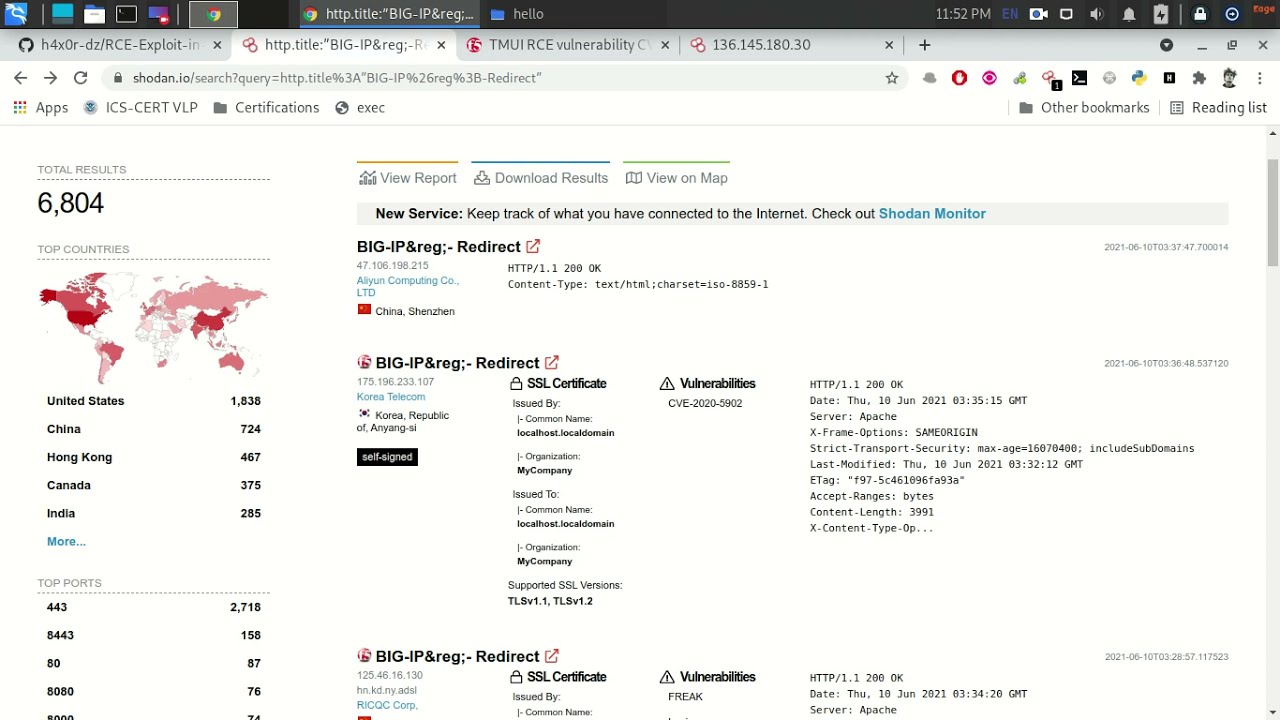
Task: Click the self-signed tag
Action: 387,457
